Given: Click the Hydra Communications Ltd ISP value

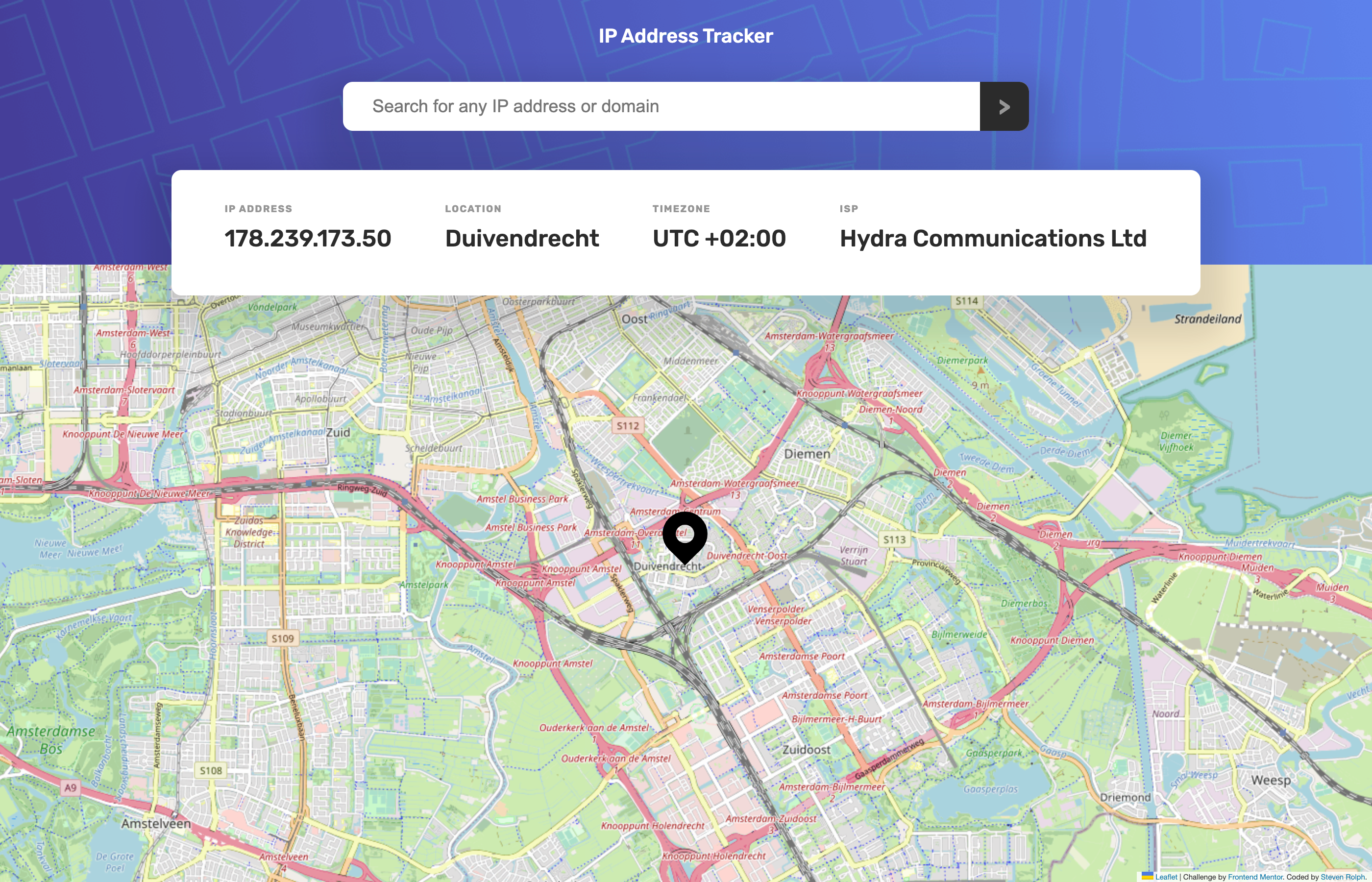Looking at the screenshot, I should click(x=993, y=238).
